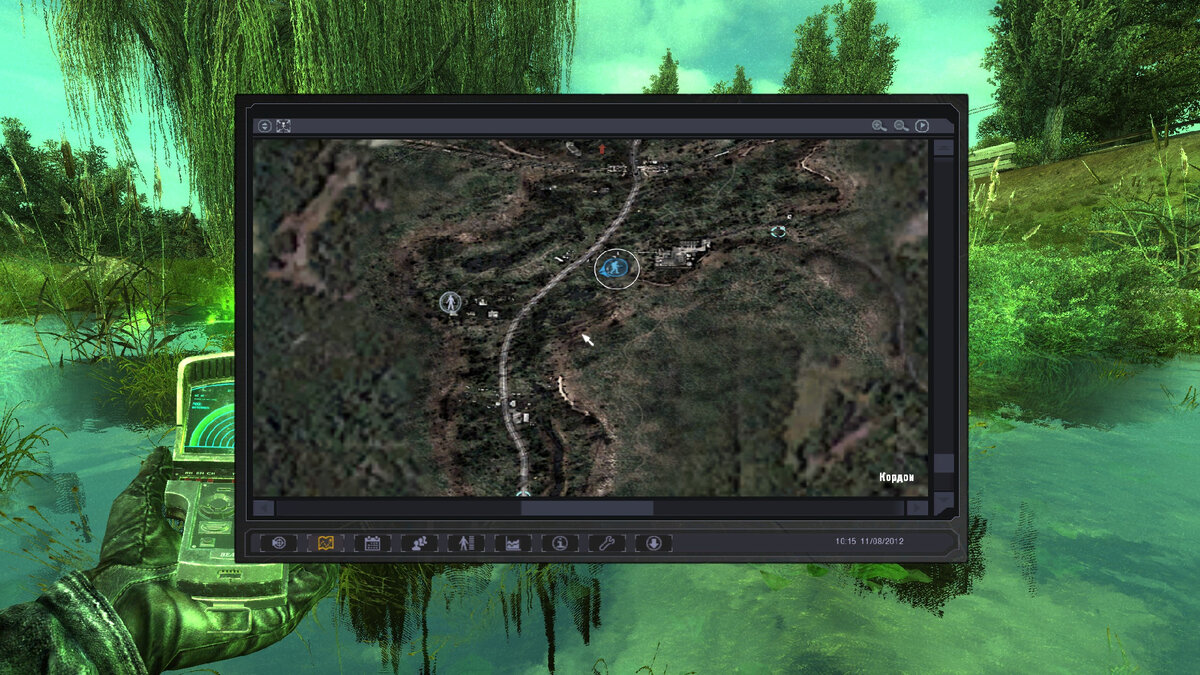Open the stalker ranking figure icon
Screen dimensions: 1200x675
click(x=466, y=543)
